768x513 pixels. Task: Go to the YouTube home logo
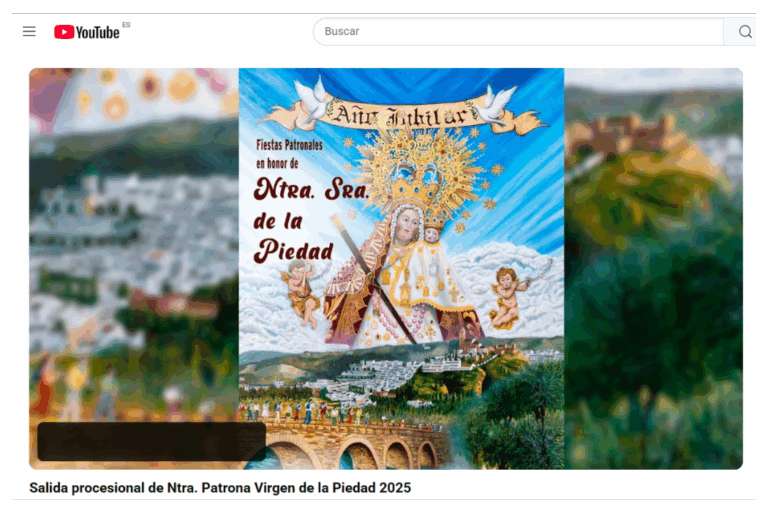coord(87,32)
